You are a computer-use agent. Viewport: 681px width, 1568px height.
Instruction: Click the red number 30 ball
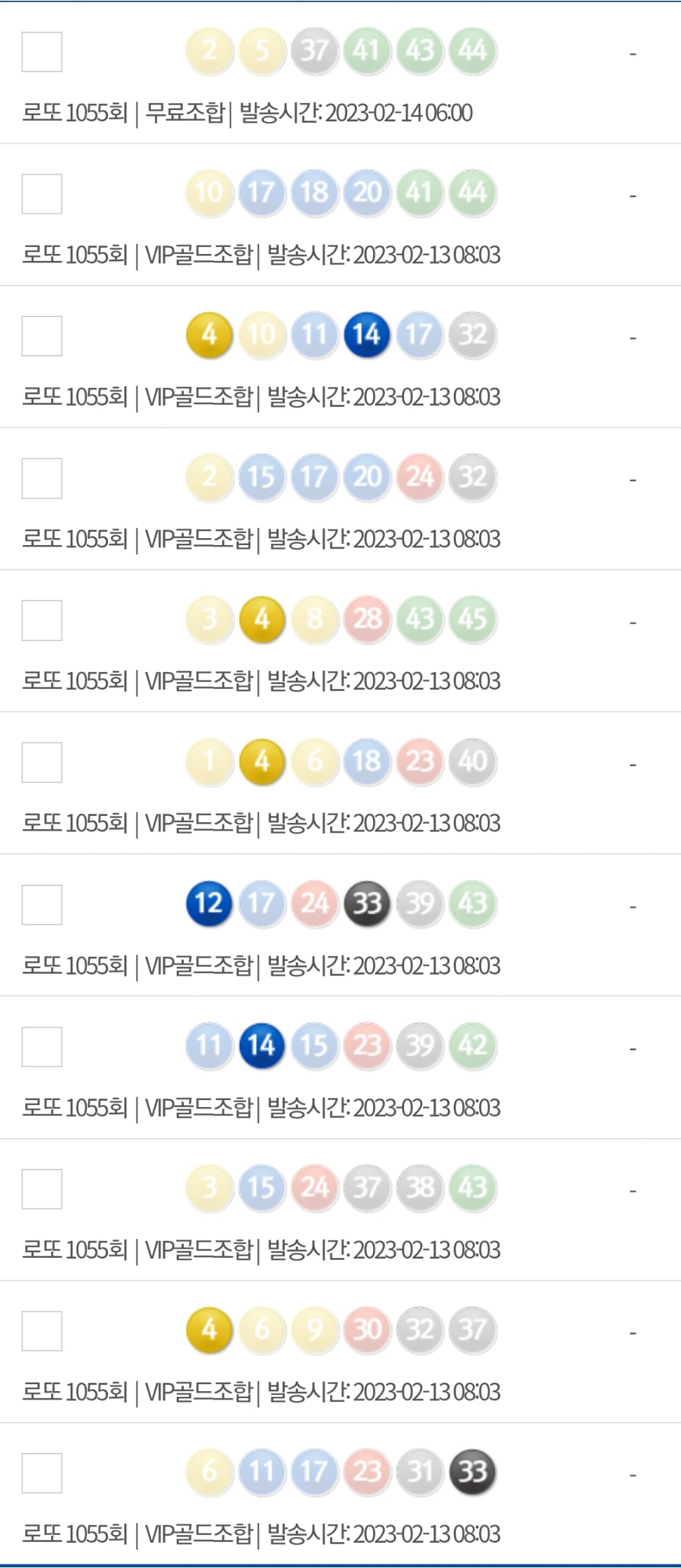click(x=368, y=1330)
